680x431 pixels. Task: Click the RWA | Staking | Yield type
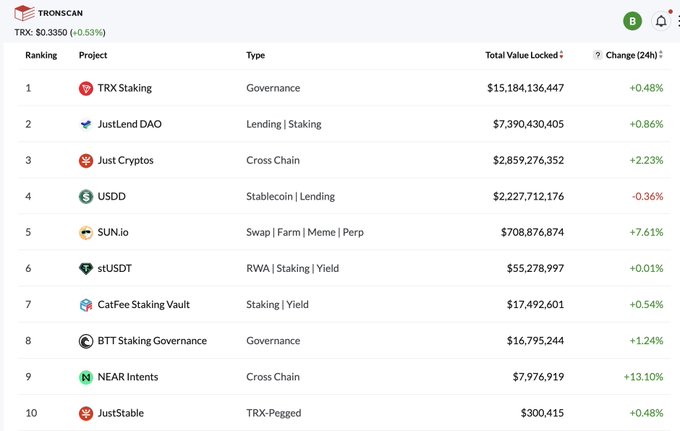(293, 268)
